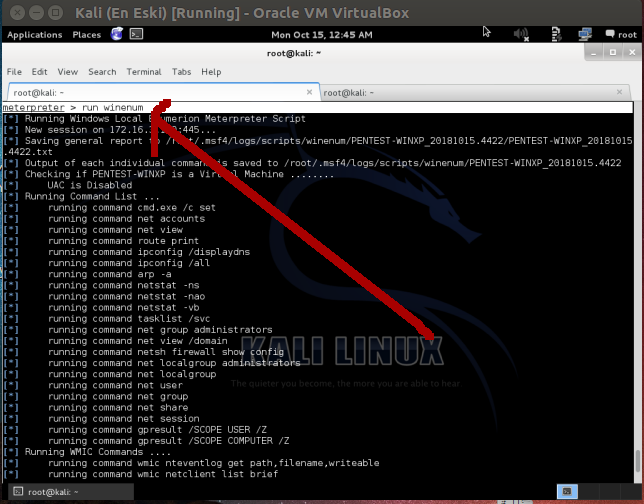The height and width of the screenshot is (504, 644).
Task: Click 'running command ipconfig /displaydns' line
Action: click(x=149, y=252)
